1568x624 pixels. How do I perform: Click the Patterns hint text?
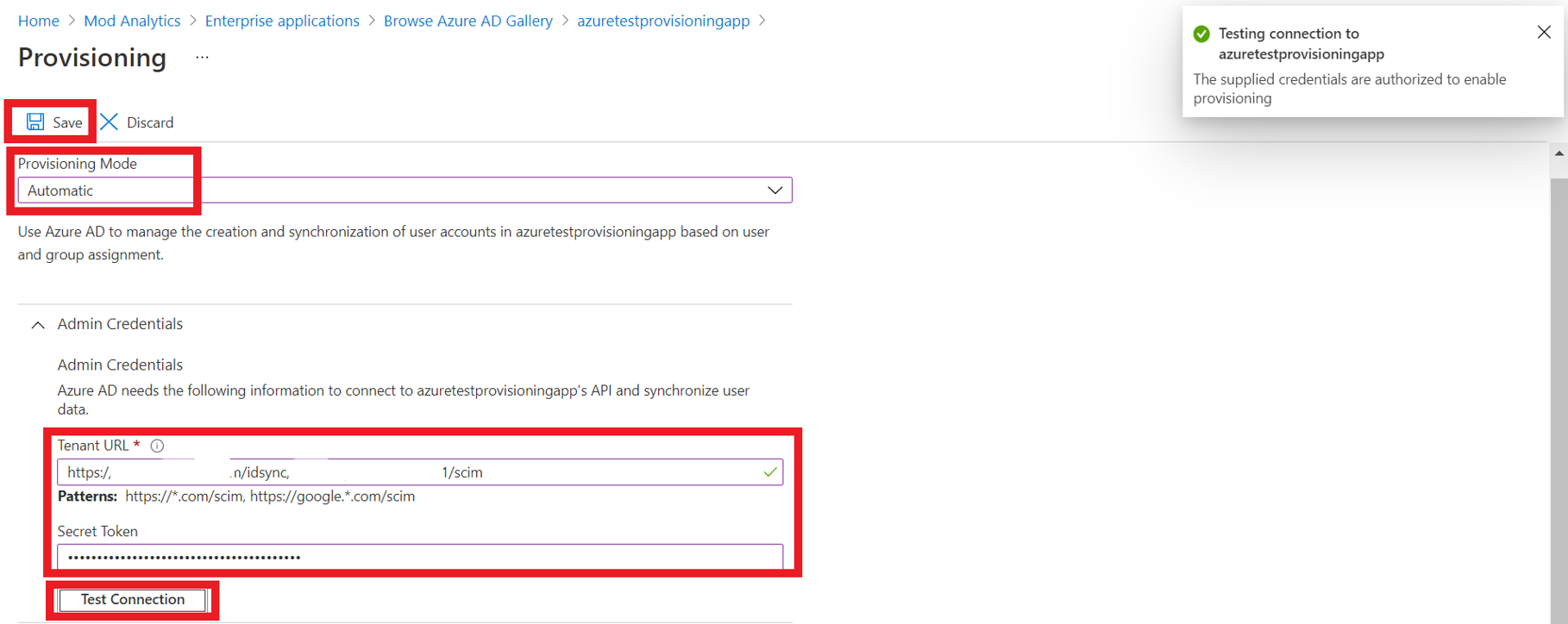pos(236,496)
